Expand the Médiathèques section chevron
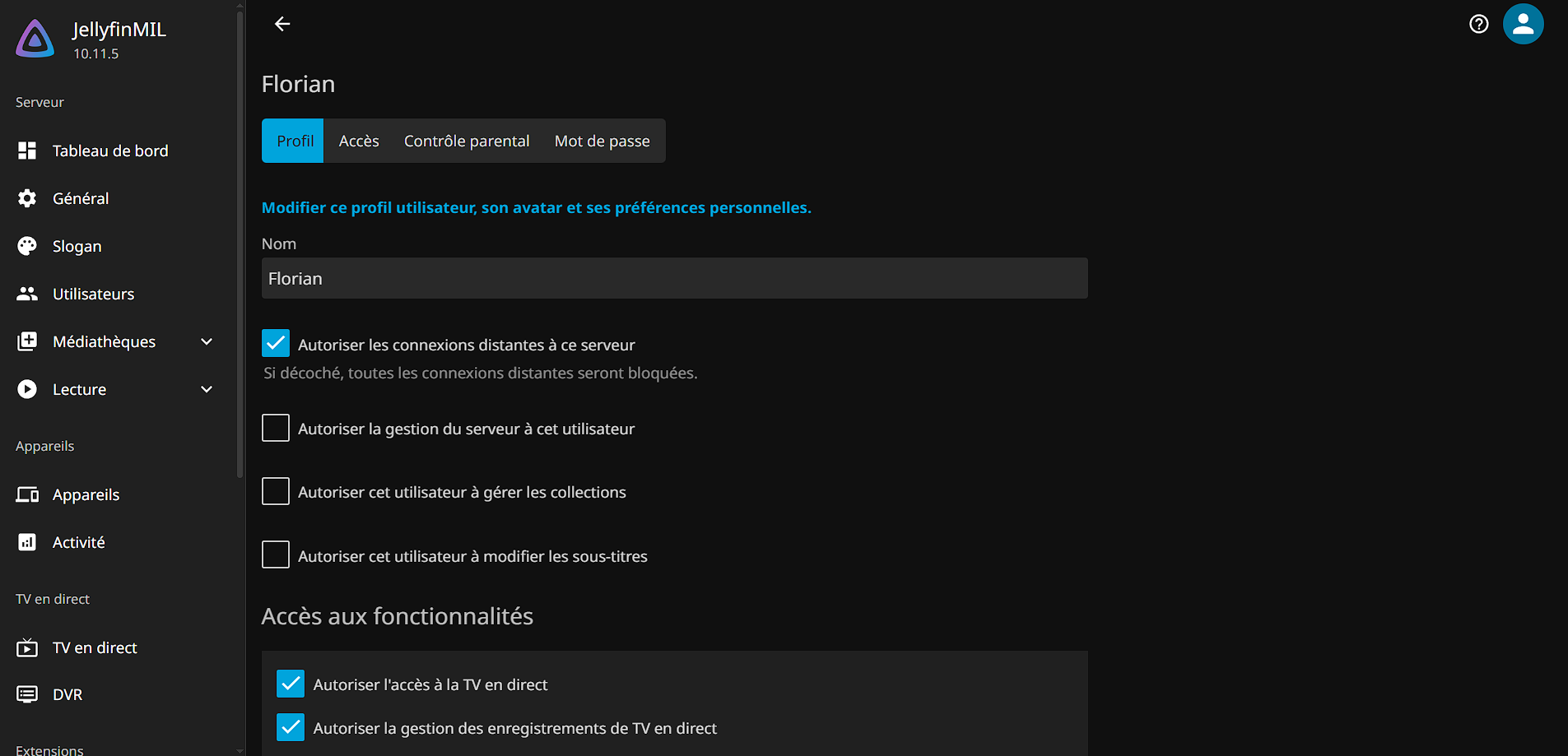This screenshot has height=756, width=1568. pos(207,341)
